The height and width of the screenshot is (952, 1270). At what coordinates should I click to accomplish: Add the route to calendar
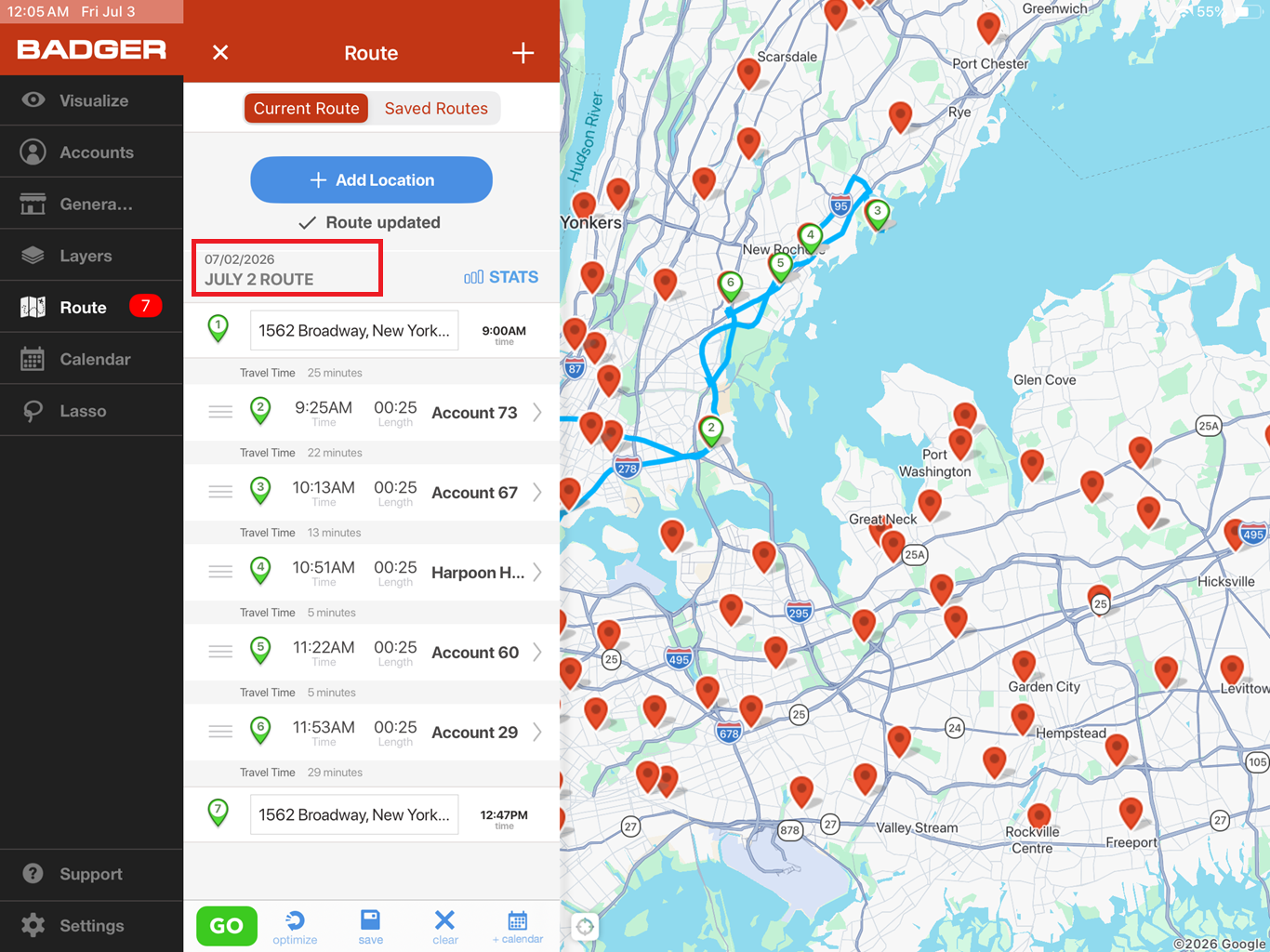518,927
